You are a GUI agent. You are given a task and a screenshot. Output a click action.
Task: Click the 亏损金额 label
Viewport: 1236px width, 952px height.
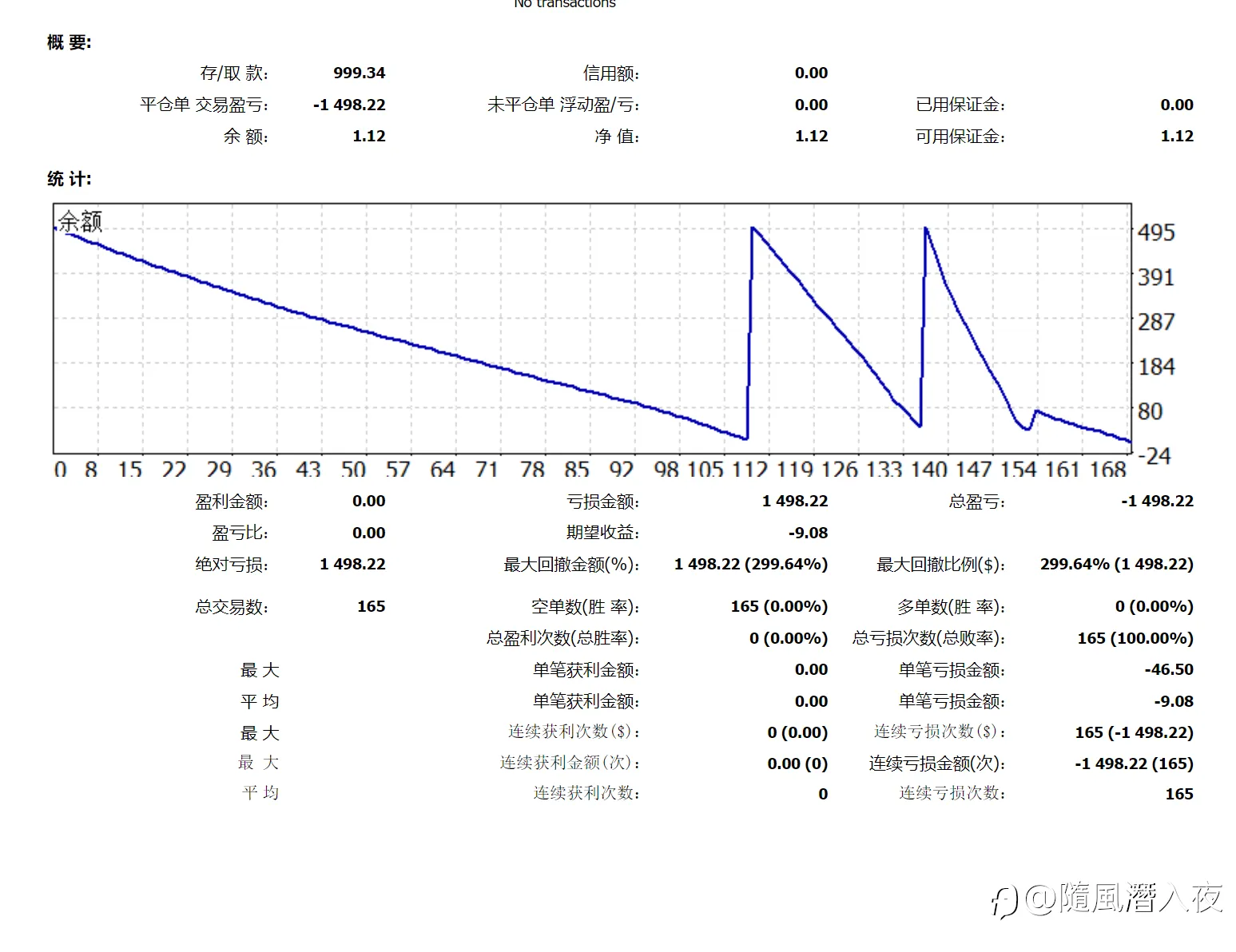pos(603,502)
